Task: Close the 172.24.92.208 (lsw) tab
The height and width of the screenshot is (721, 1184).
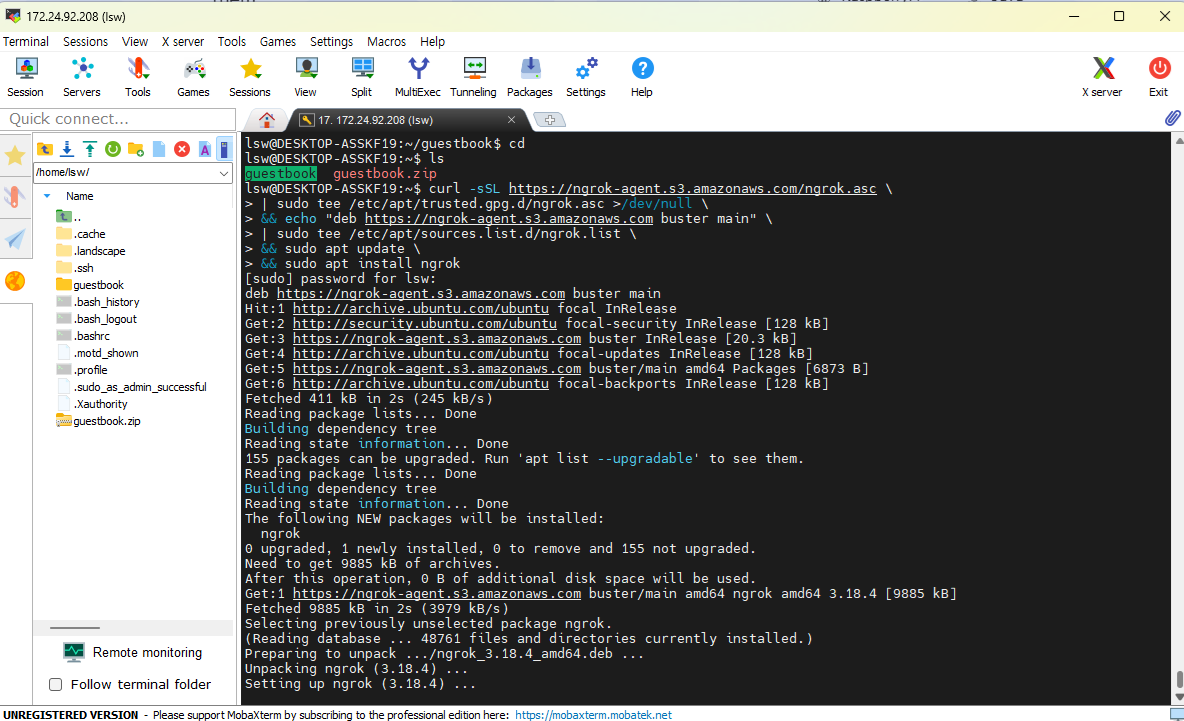Action: tap(511, 120)
